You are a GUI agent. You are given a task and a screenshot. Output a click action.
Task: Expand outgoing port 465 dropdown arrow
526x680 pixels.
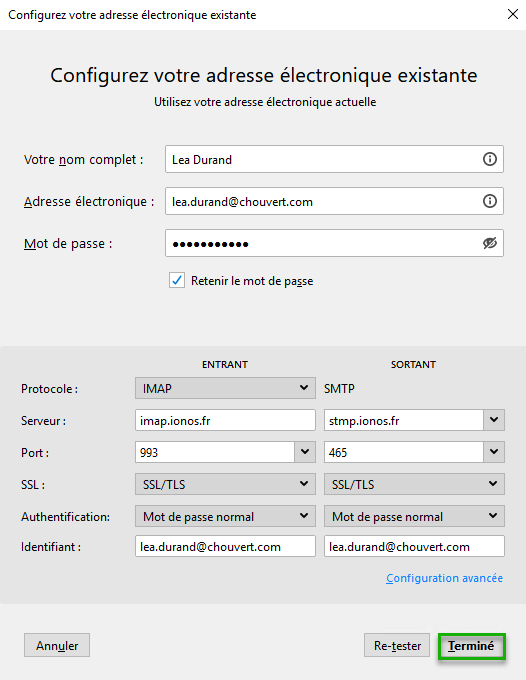pos(494,452)
